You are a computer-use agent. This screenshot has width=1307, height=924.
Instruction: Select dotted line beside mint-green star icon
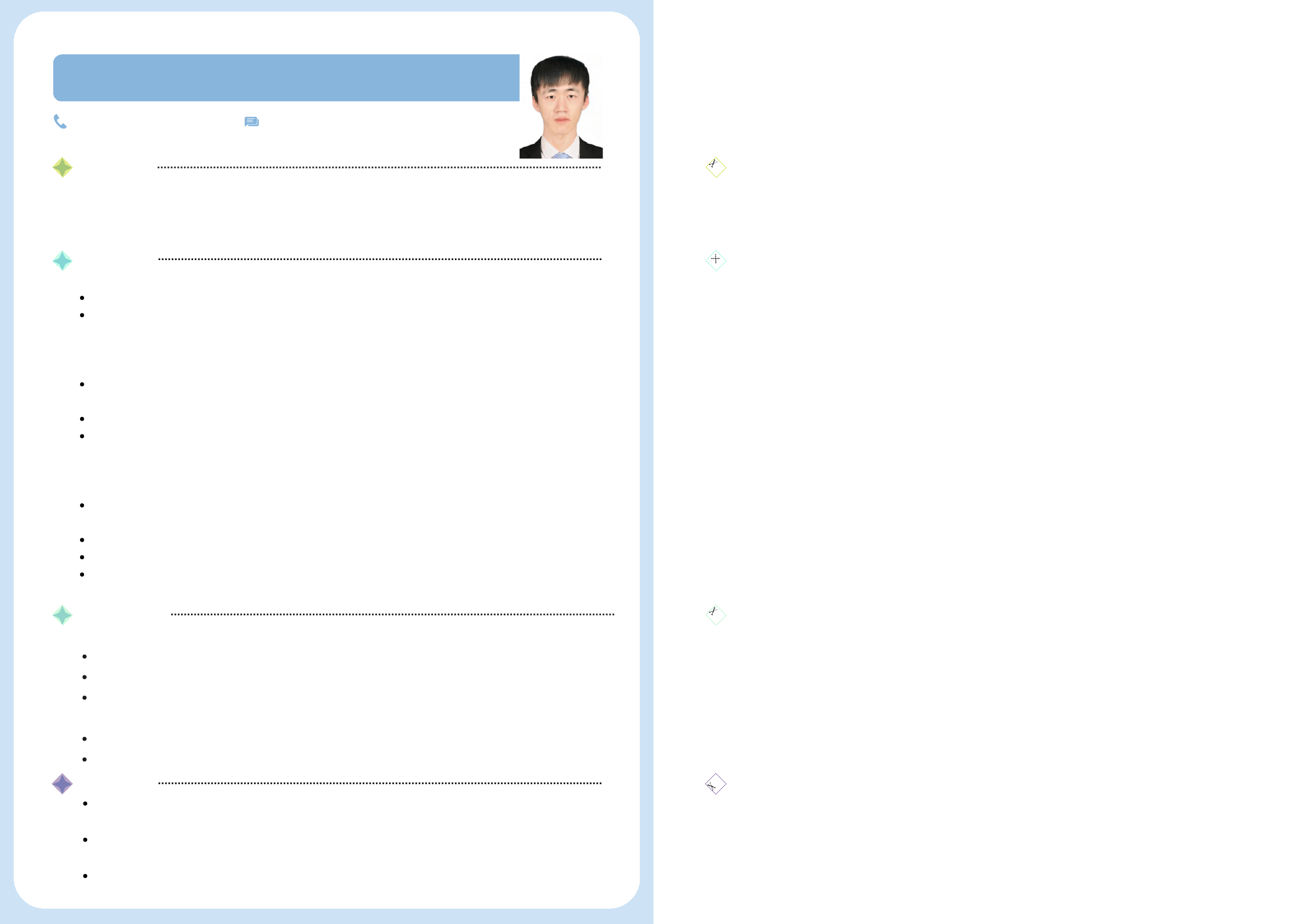tap(393, 615)
